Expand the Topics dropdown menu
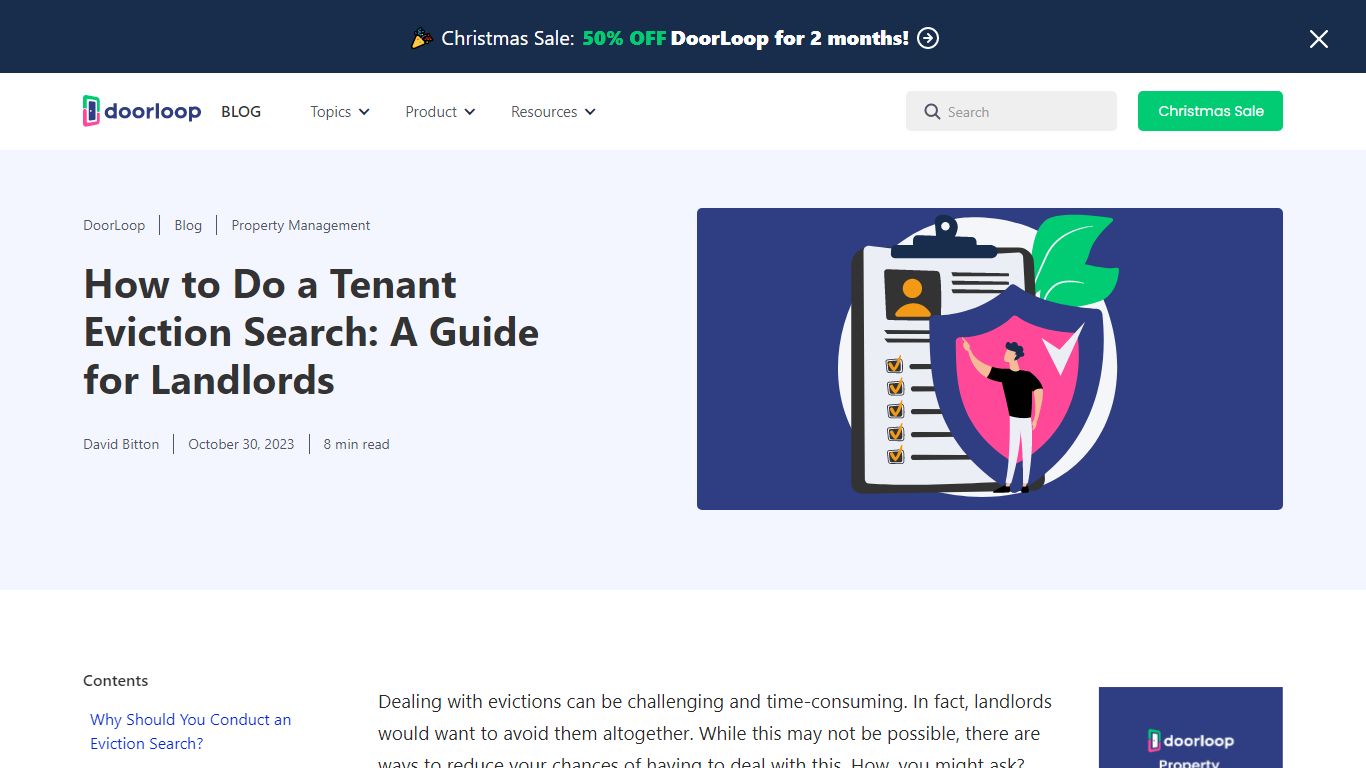 click(340, 112)
